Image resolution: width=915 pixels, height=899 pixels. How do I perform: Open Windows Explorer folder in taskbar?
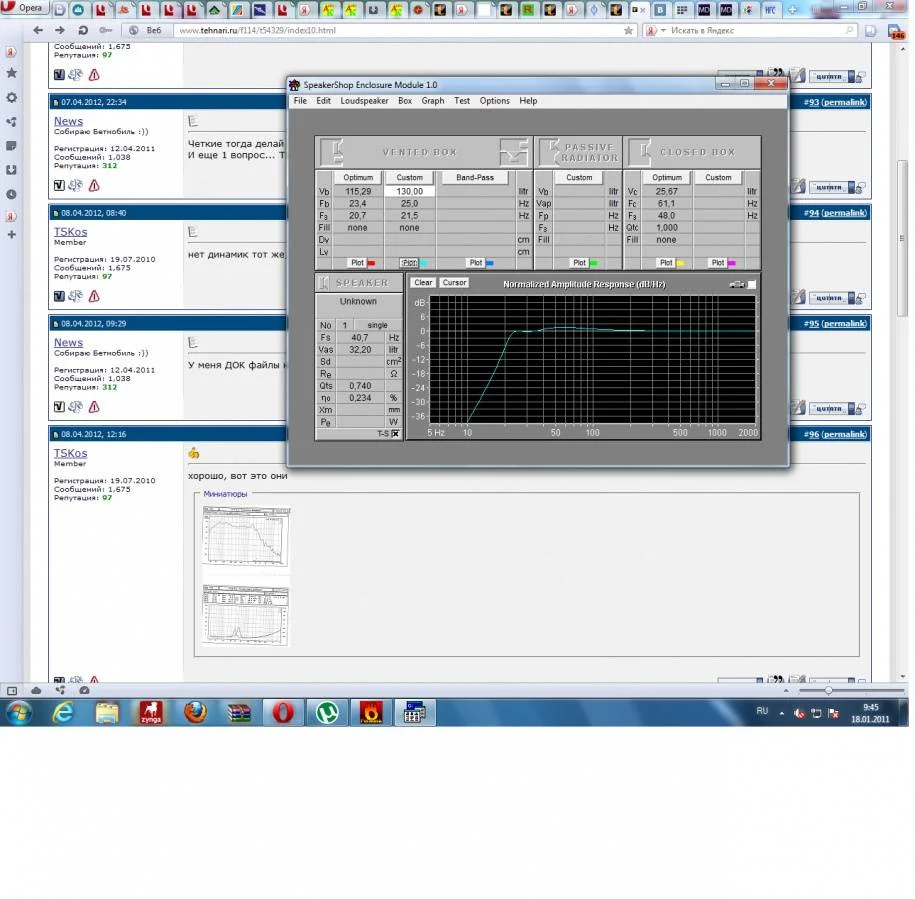[x=107, y=712]
